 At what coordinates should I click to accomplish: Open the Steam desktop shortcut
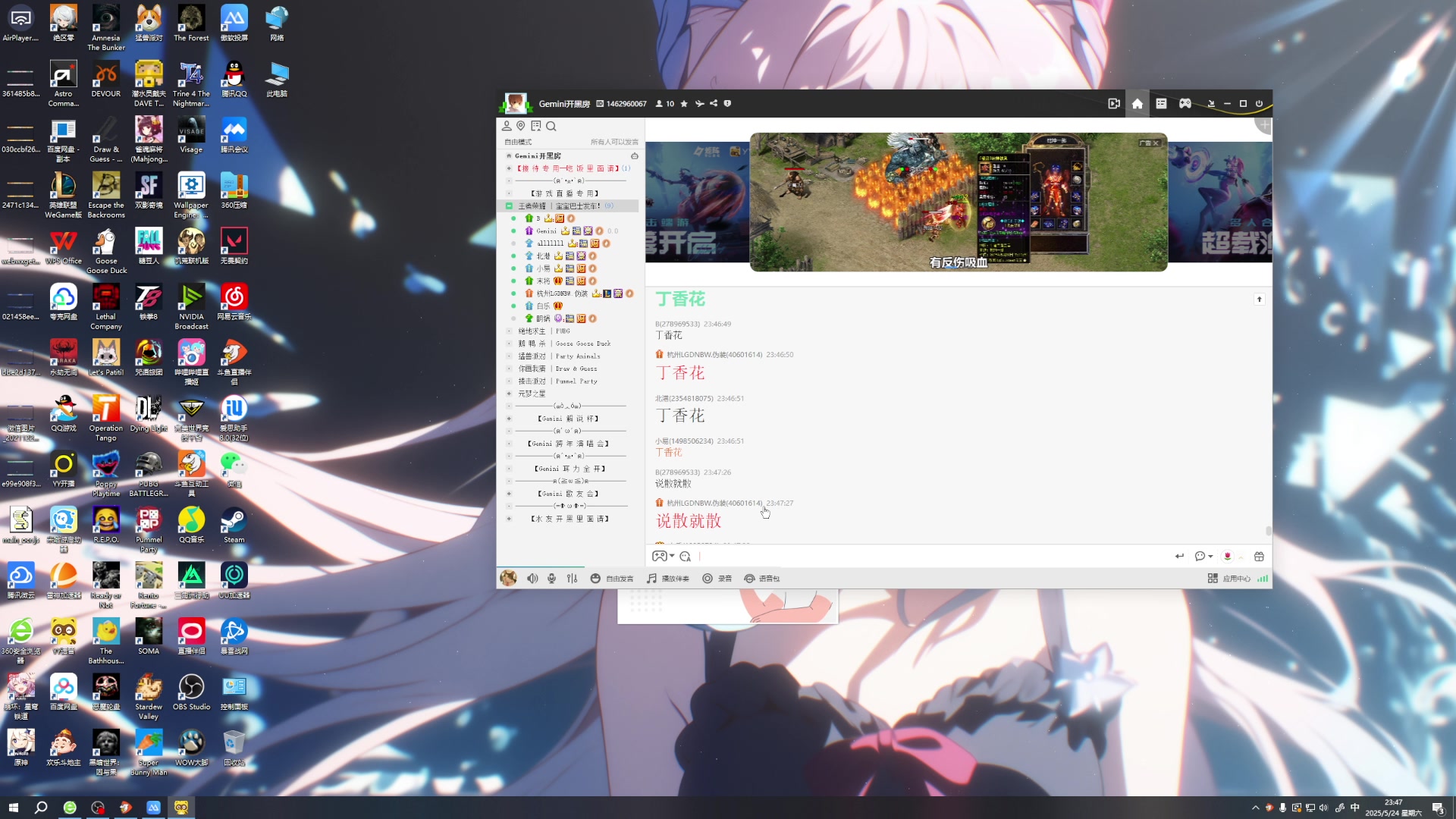pyautogui.click(x=234, y=526)
